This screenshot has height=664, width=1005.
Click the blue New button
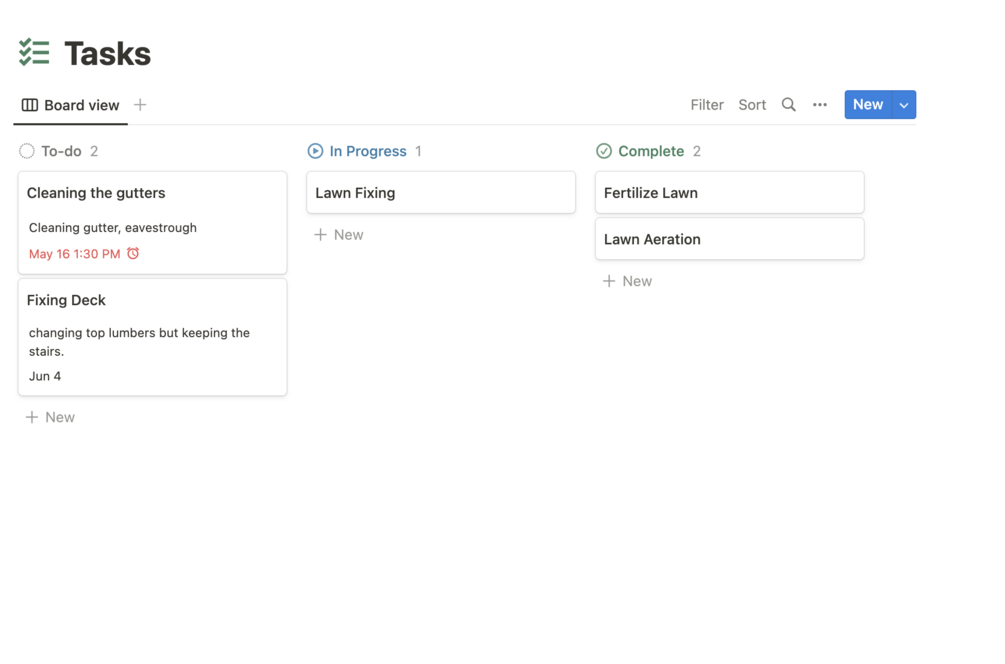[867, 105]
